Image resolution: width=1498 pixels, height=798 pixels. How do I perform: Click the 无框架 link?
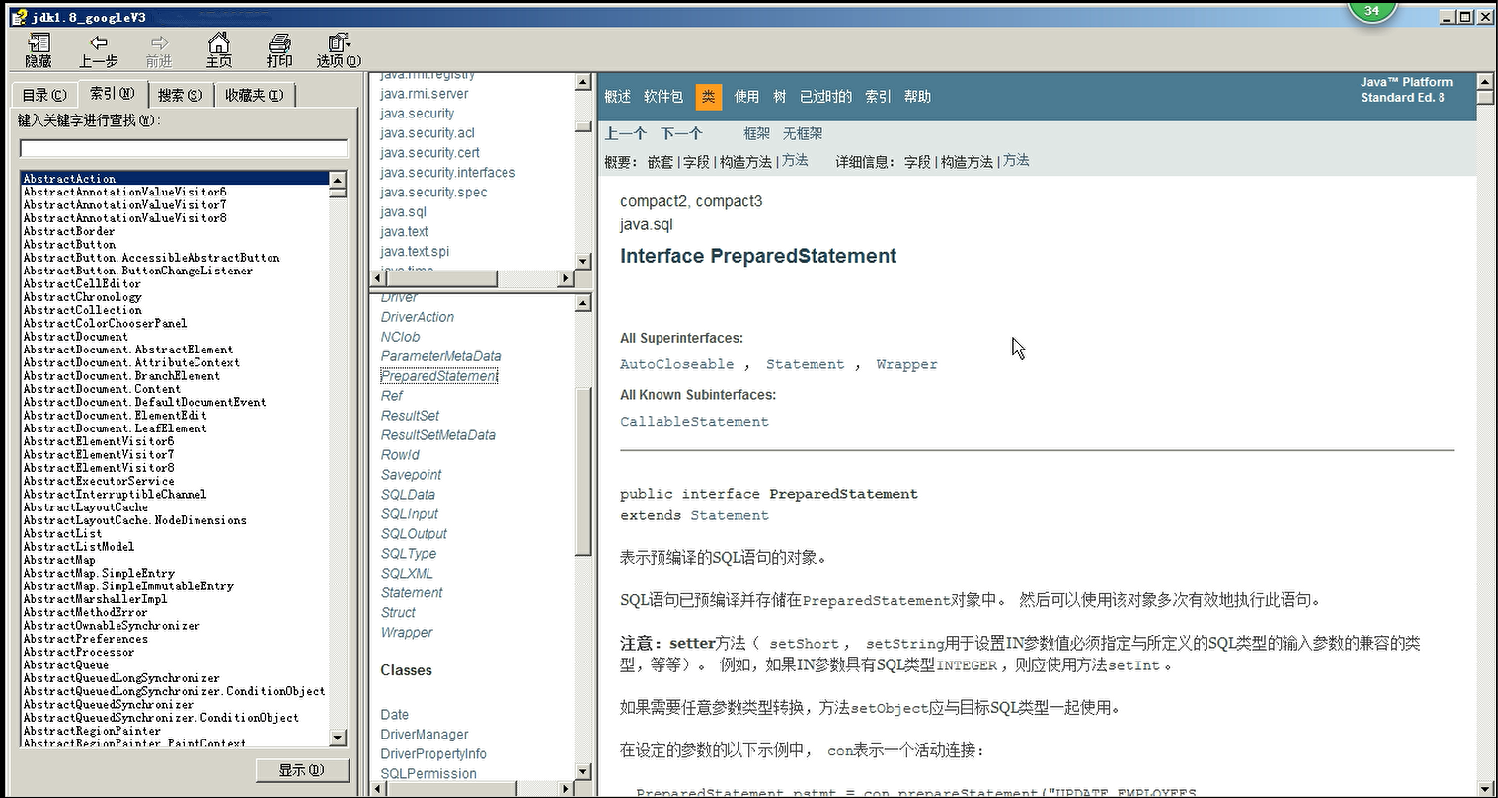[x=801, y=132]
